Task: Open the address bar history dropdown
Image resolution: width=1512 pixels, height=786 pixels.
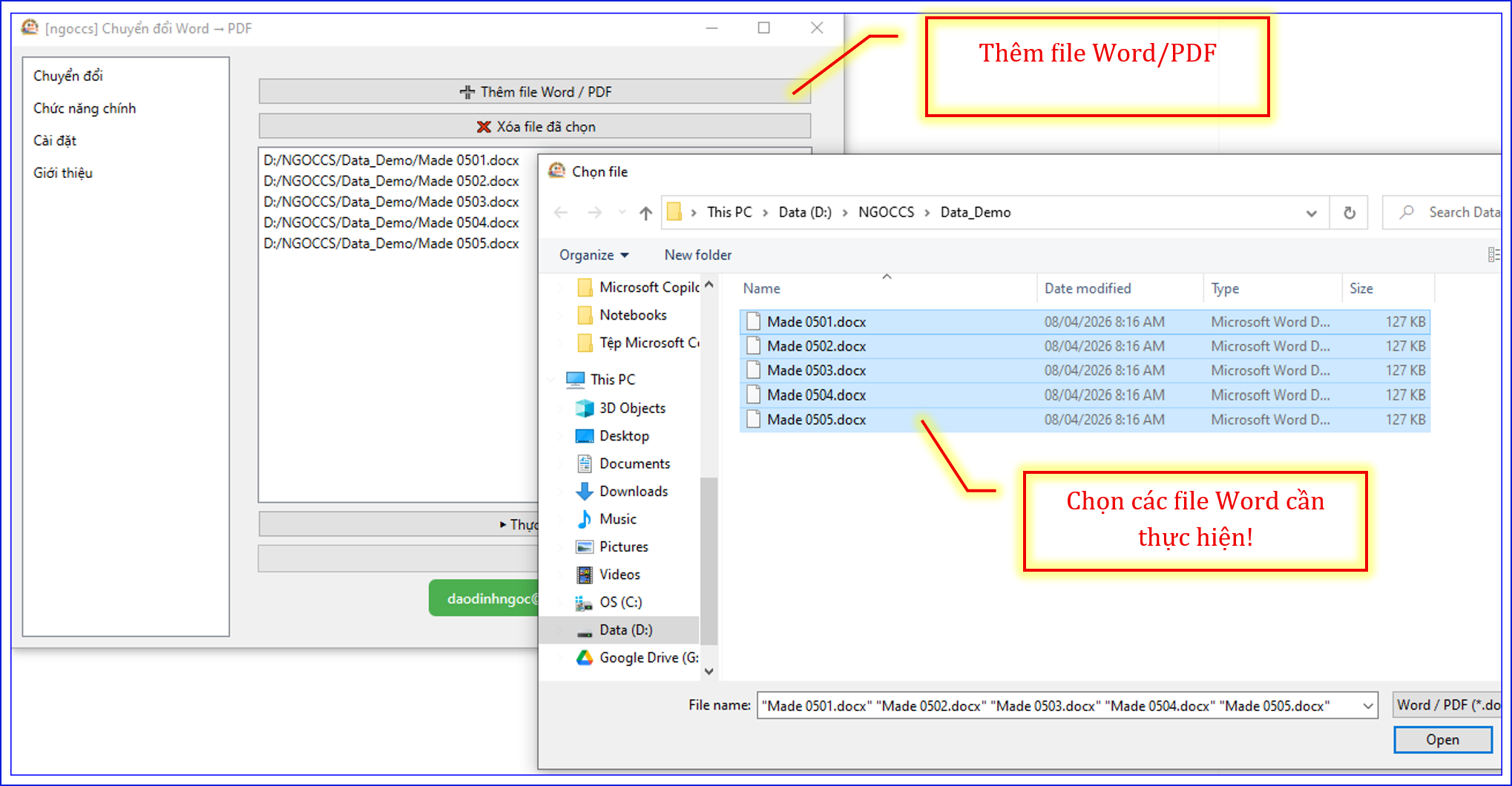Action: pyautogui.click(x=1311, y=214)
